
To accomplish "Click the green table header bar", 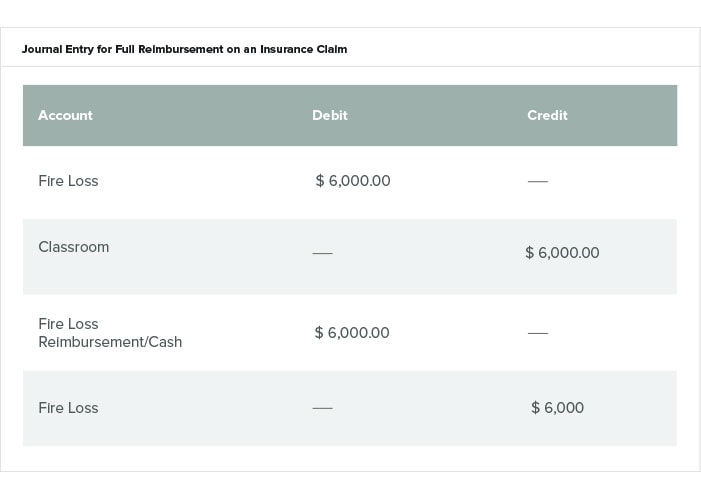I will (x=350, y=115).
